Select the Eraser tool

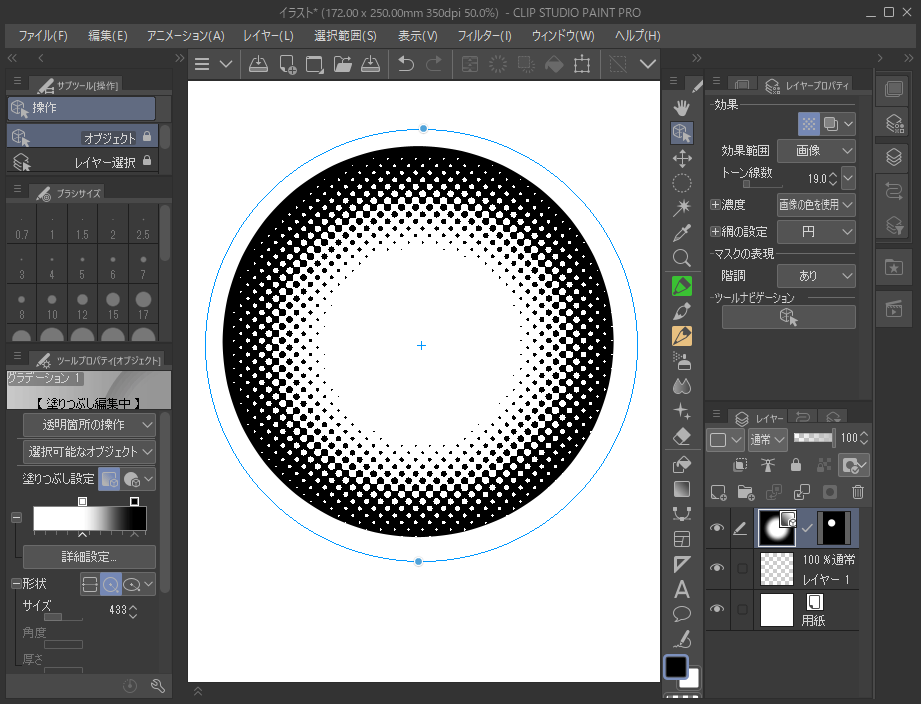click(682, 437)
